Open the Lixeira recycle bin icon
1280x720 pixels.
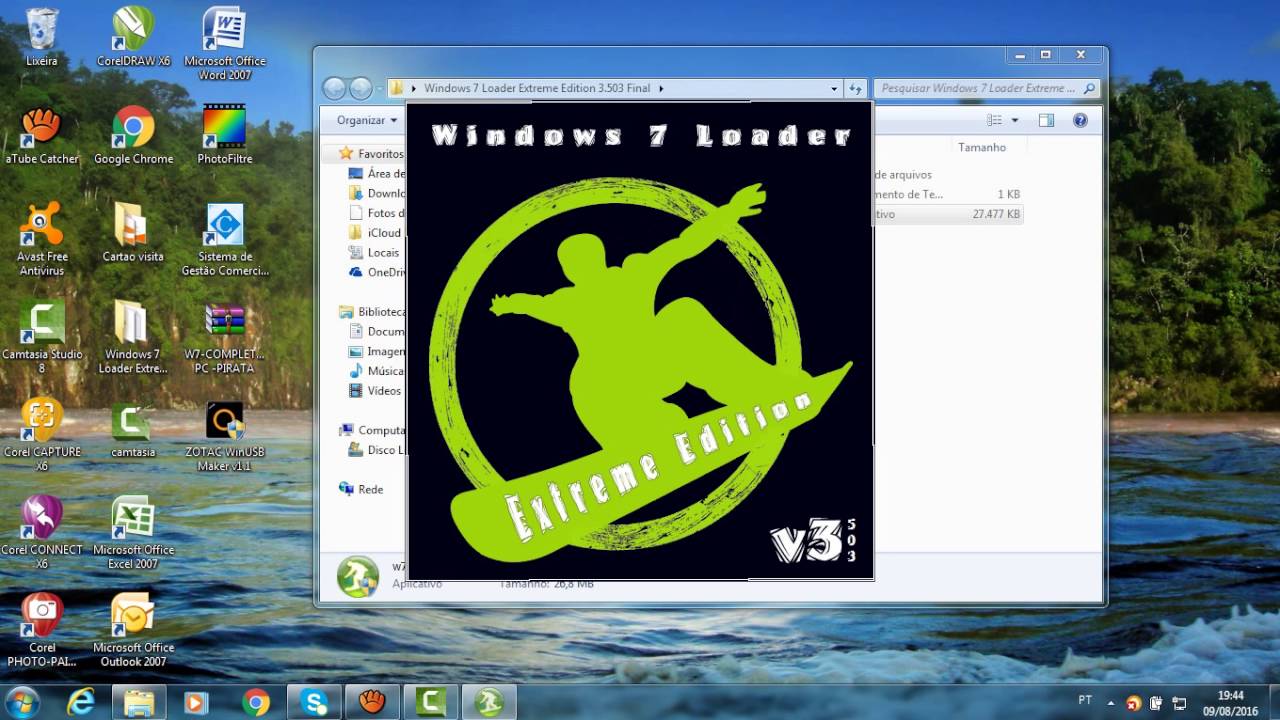pyautogui.click(x=42, y=36)
